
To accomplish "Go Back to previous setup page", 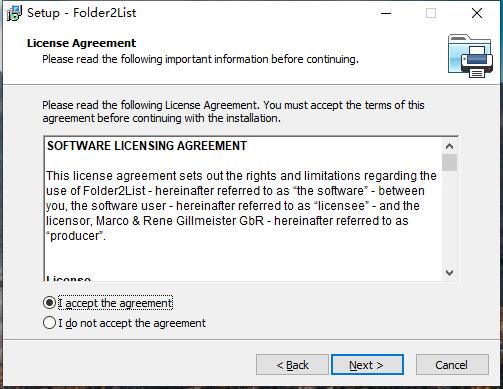I will pyautogui.click(x=292, y=365).
